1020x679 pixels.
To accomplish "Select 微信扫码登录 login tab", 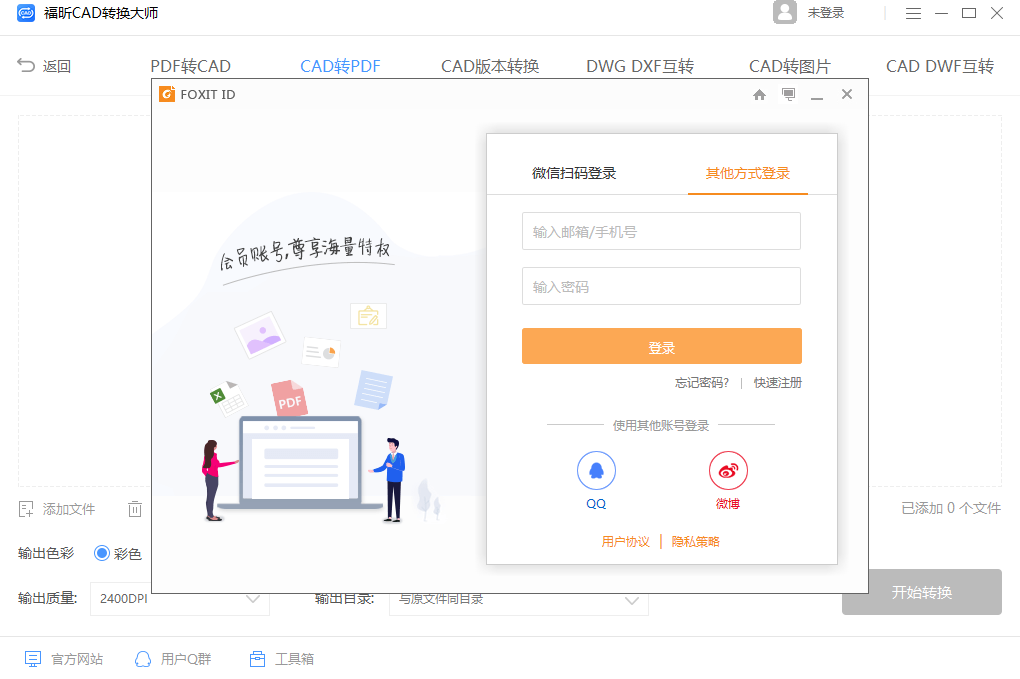I will point(574,173).
